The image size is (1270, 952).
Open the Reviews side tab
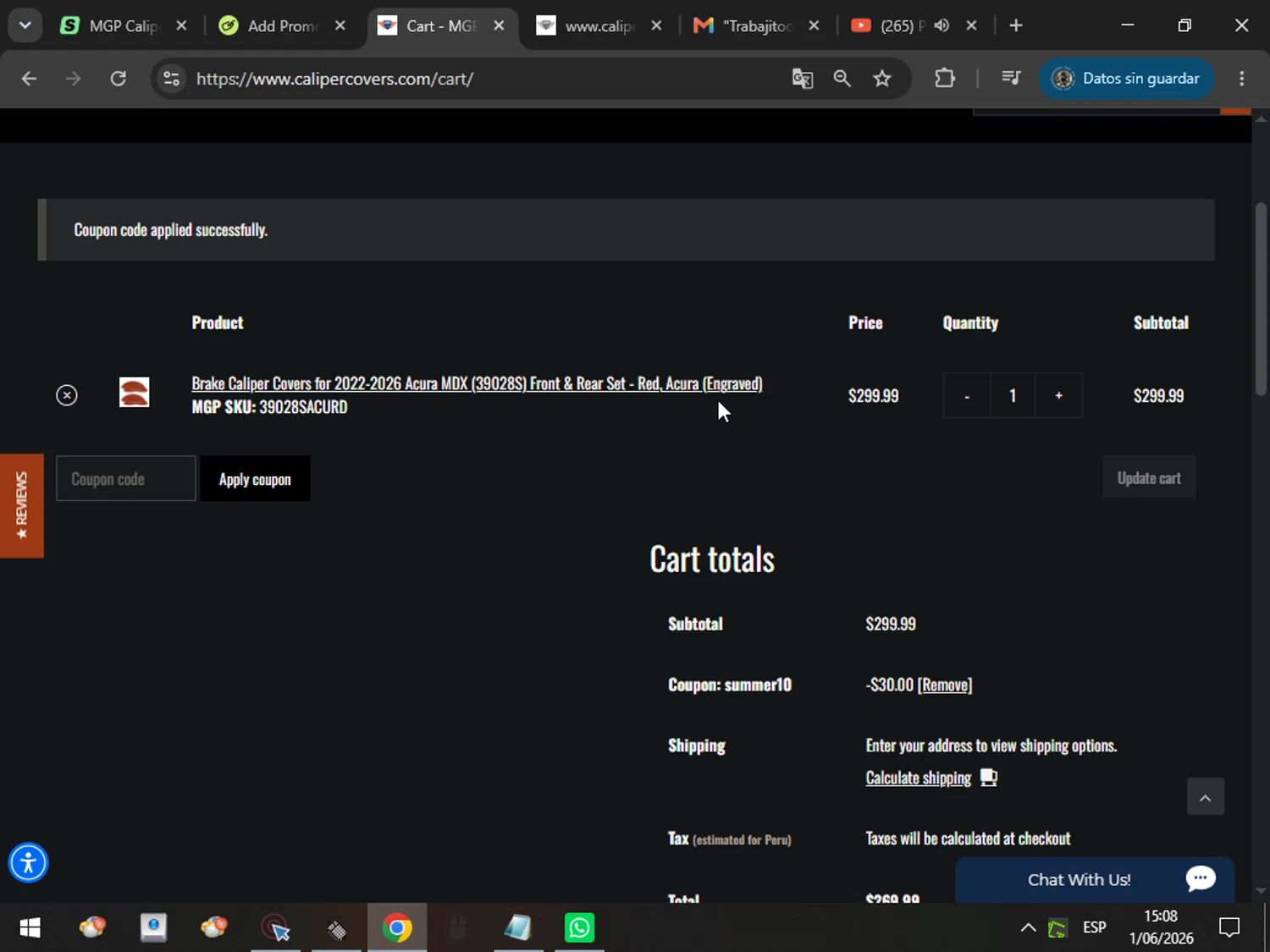tap(21, 506)
